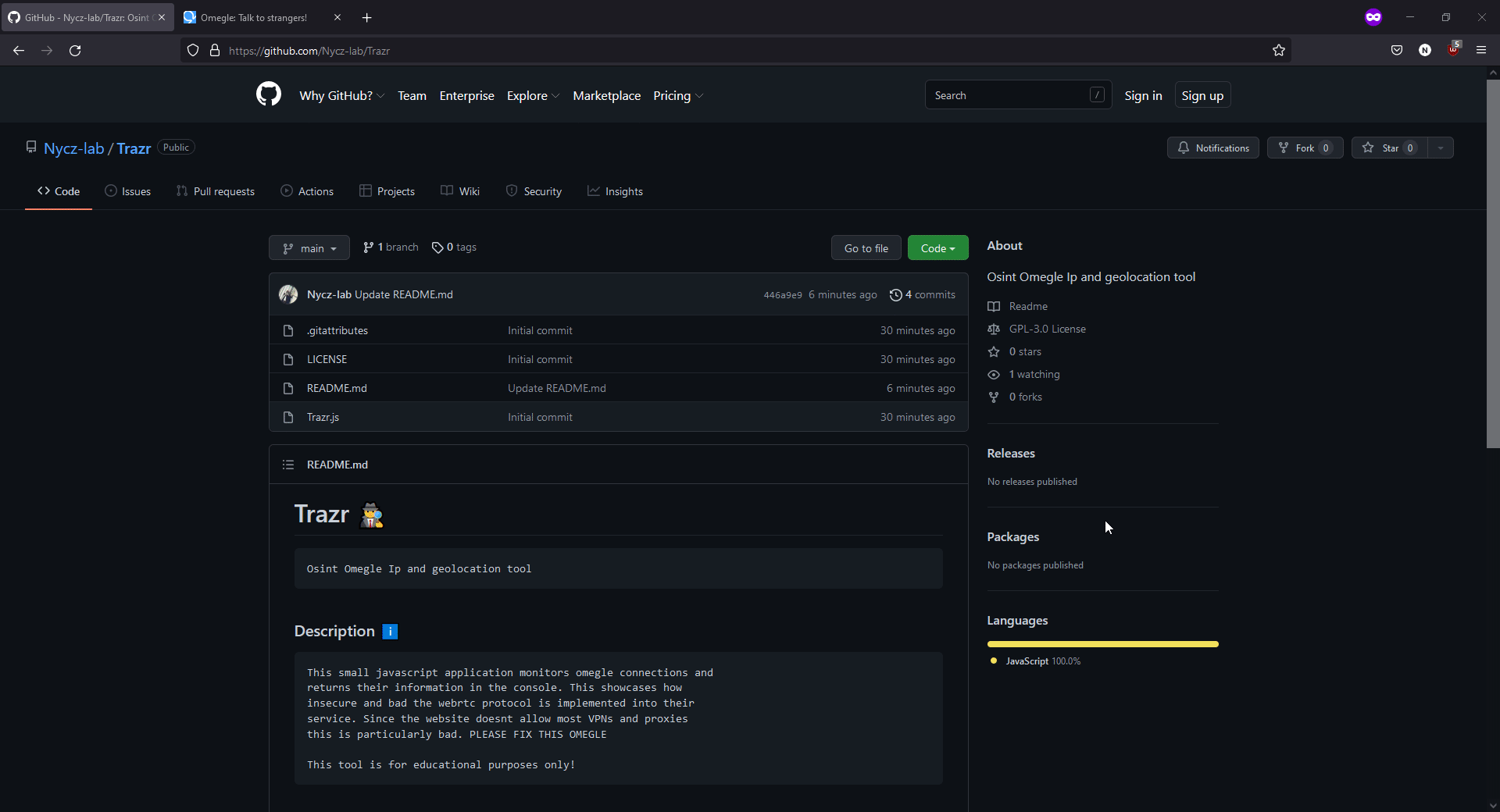Click the Sign in link
This screenshot has width=1500, height=812.
coord(1143,95)
